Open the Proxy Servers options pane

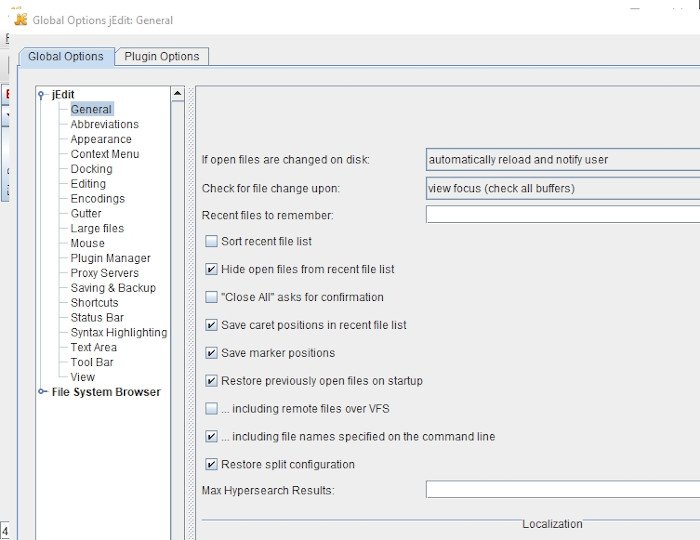[104, 273]
